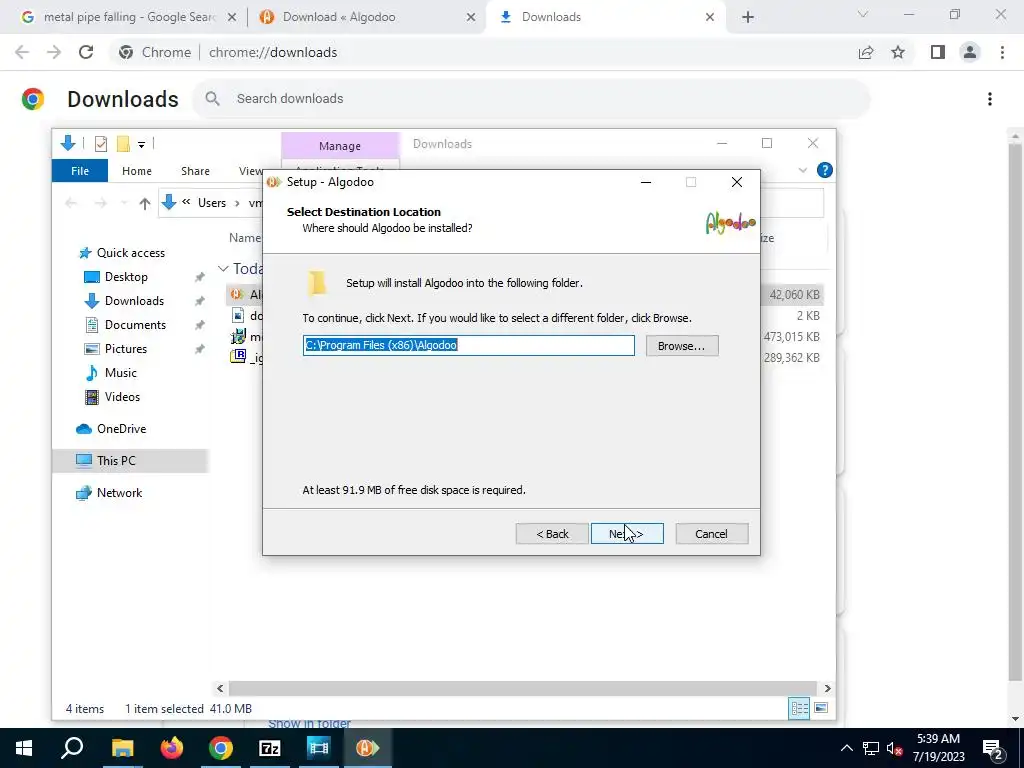
Task: Click the Chrome back arrow
Action: click(22, 52)
